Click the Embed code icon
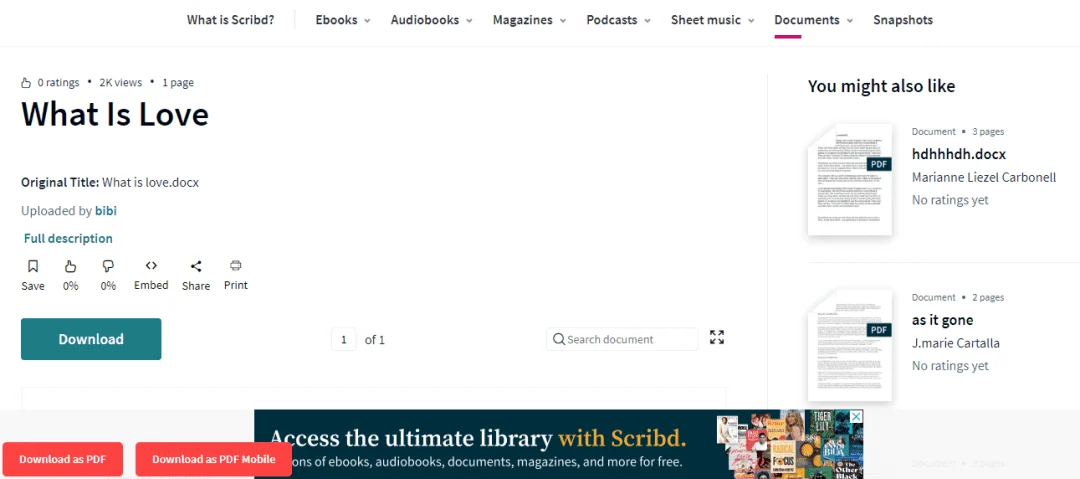Viewport: 1080px width, 479px height. (152, 265)
